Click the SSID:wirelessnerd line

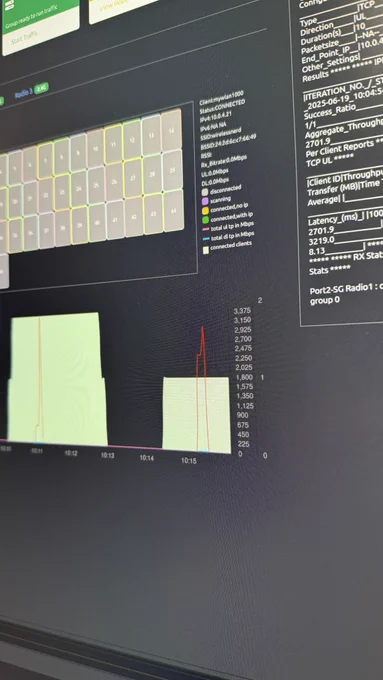click(221, 134)
